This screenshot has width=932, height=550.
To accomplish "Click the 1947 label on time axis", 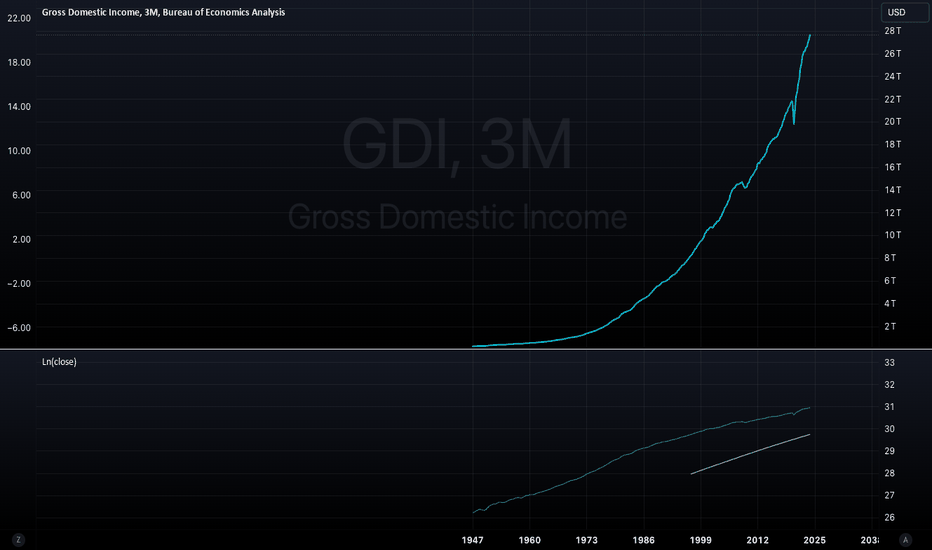I will coord(473,540).
